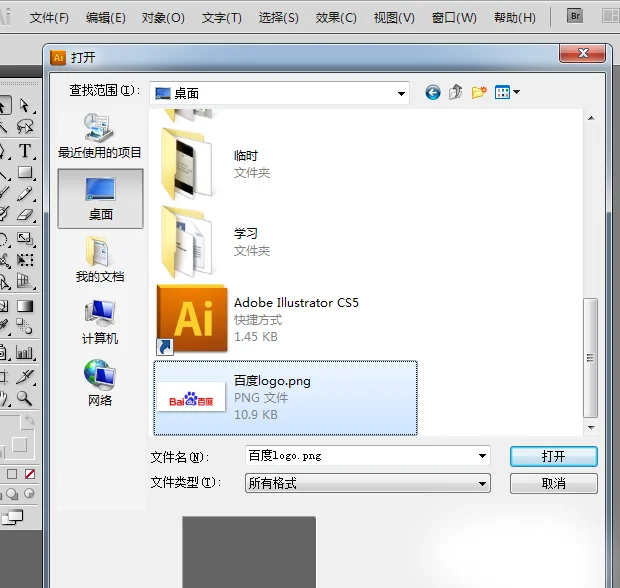Create a new folder in the dialog
The width and height of the screenshot is (620, 588).
[479, 92]
